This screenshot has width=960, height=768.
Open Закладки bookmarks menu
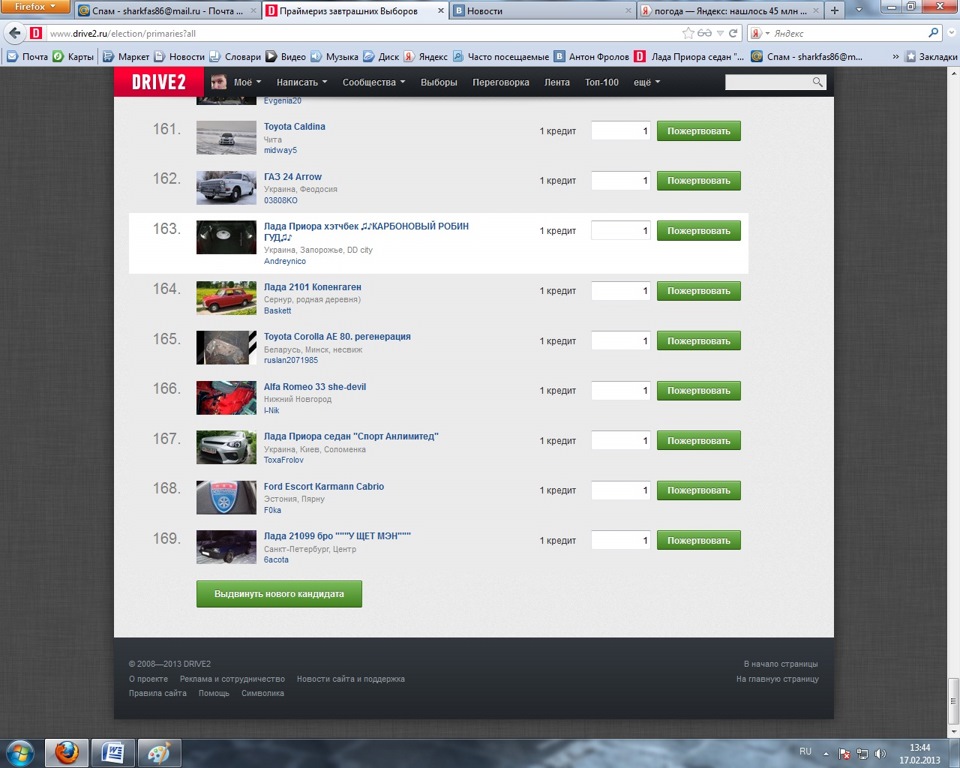point(931,56)
